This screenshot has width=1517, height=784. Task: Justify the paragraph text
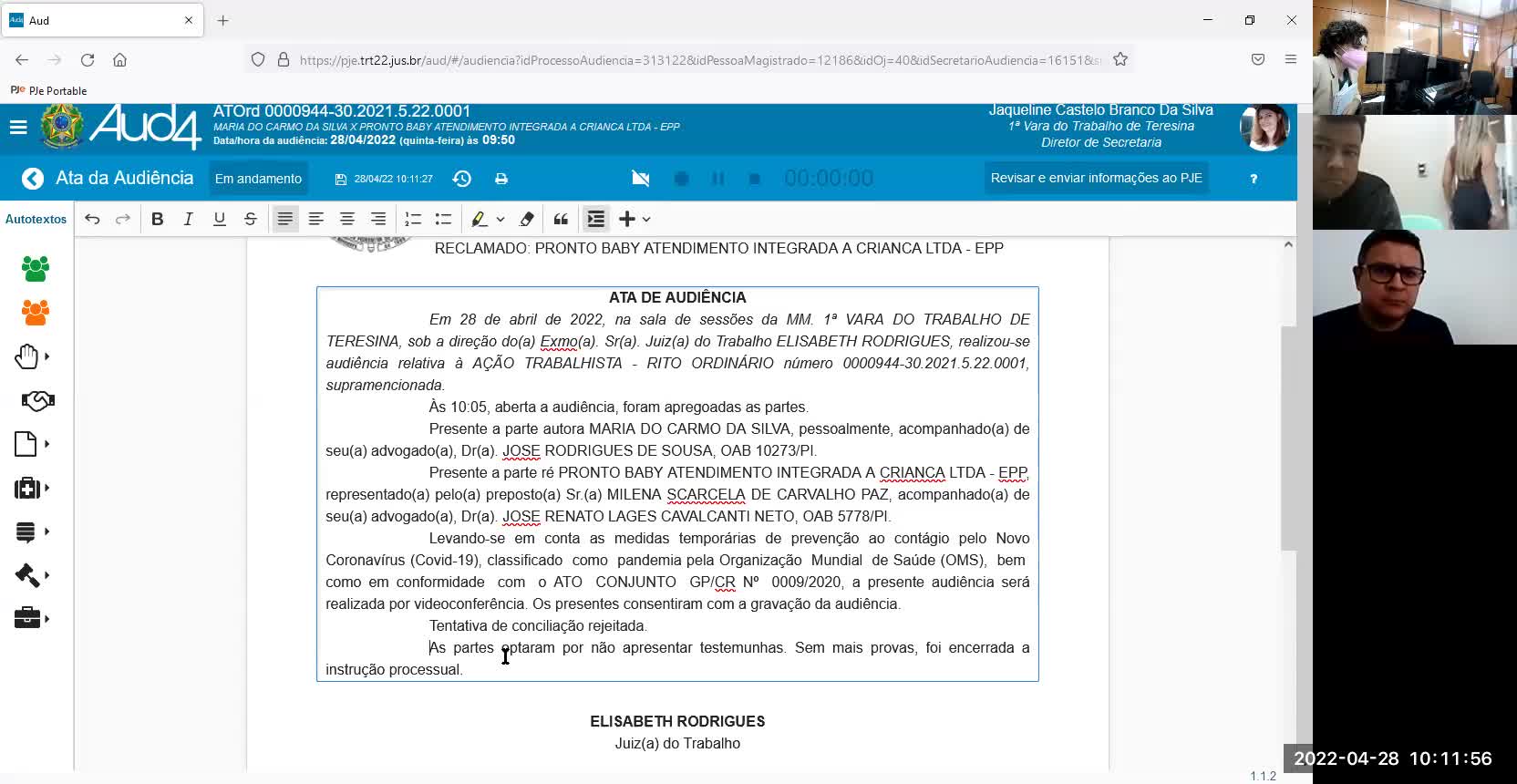pyautogui.click(x=285, y=219)
